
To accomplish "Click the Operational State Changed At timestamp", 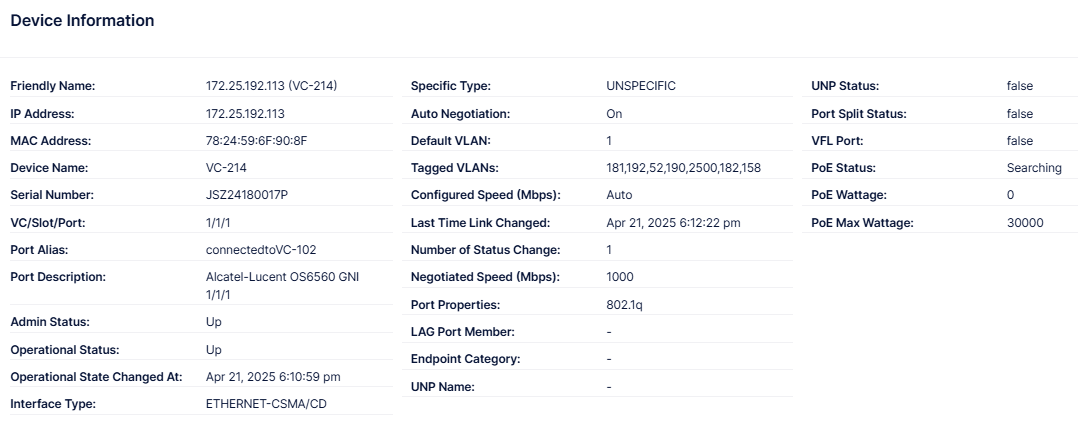I will (x=273, y=377).
